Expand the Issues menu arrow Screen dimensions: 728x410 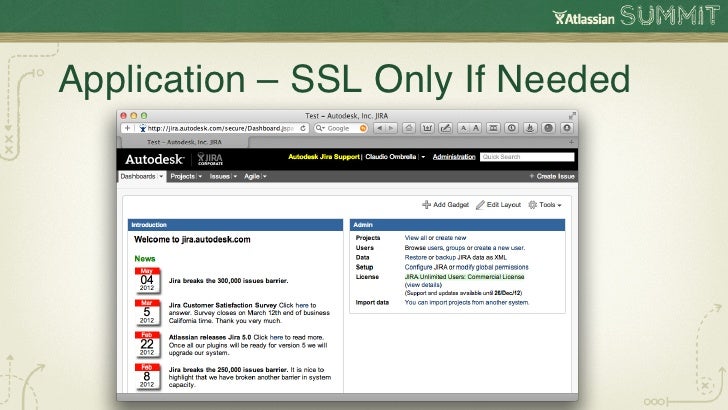[235, 176]
